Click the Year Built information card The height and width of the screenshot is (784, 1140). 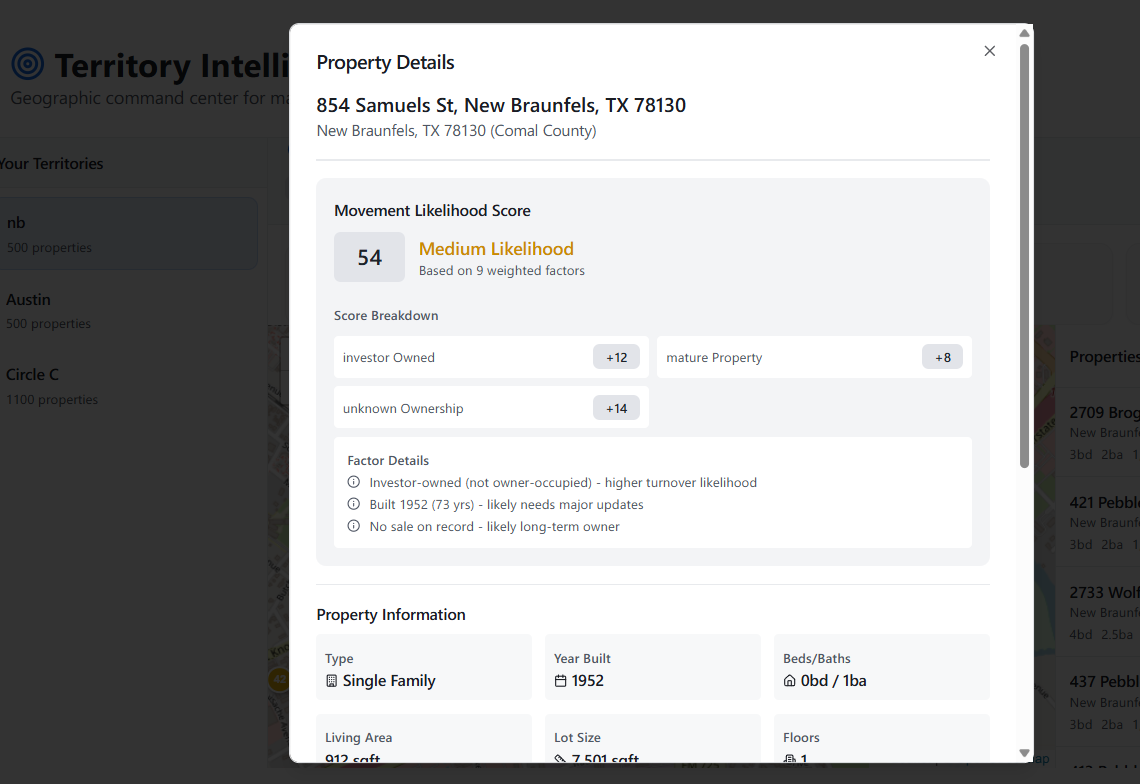652,667
